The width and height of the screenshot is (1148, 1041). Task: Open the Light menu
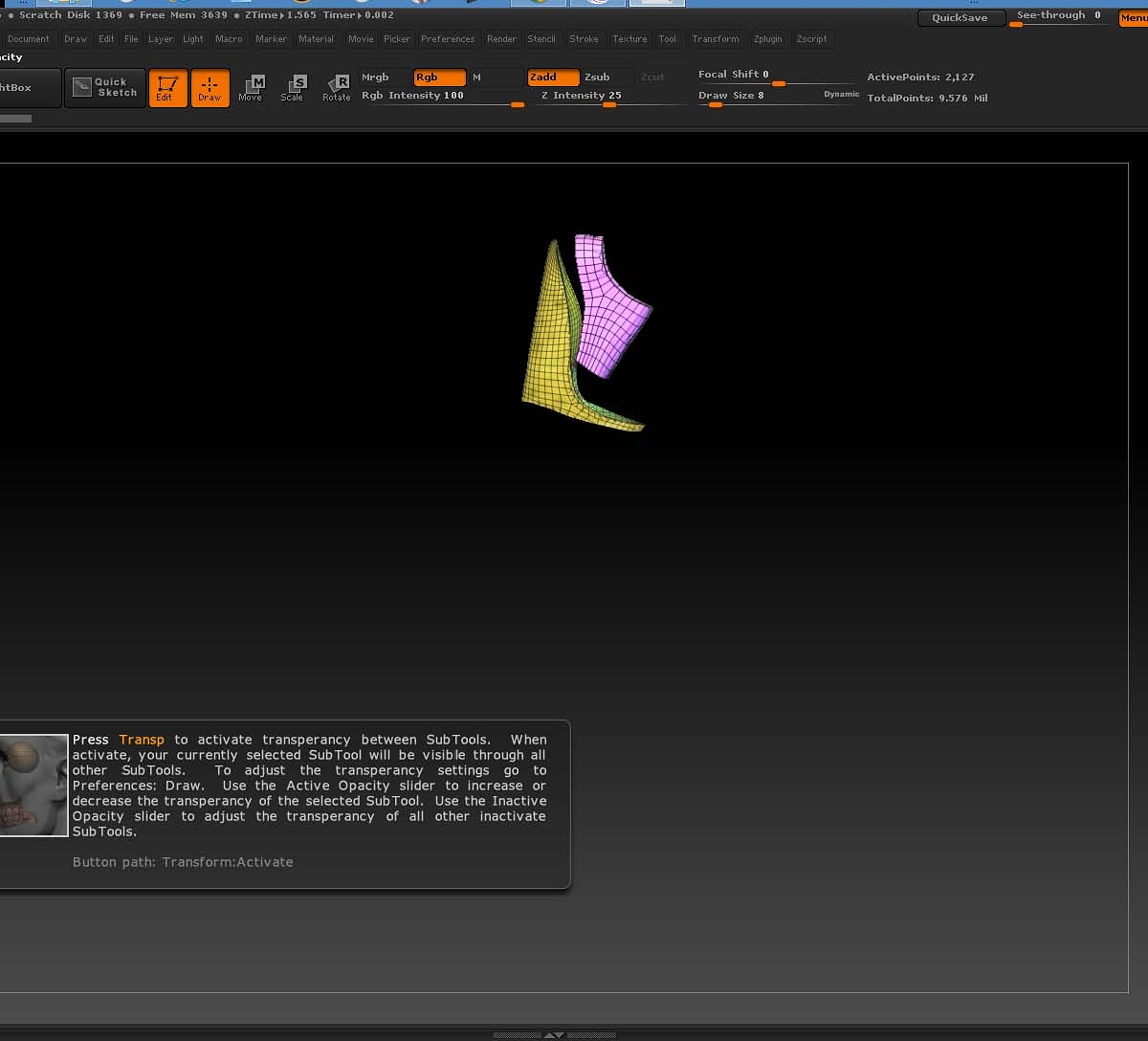[193, 39]
